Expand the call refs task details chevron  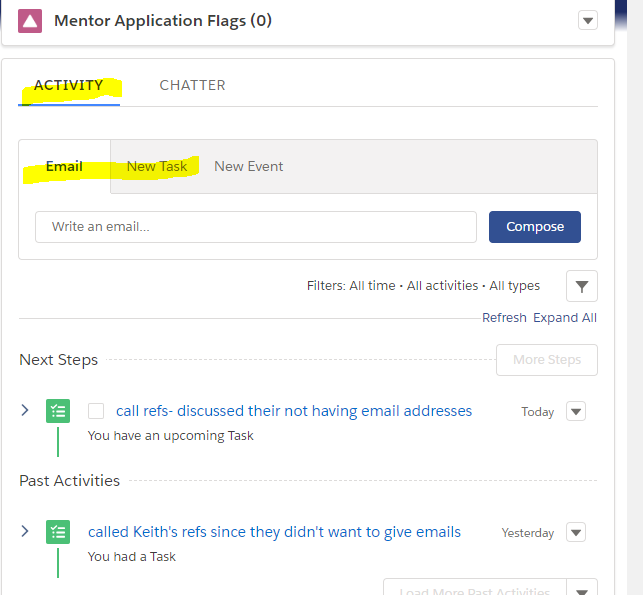(25, 410)
